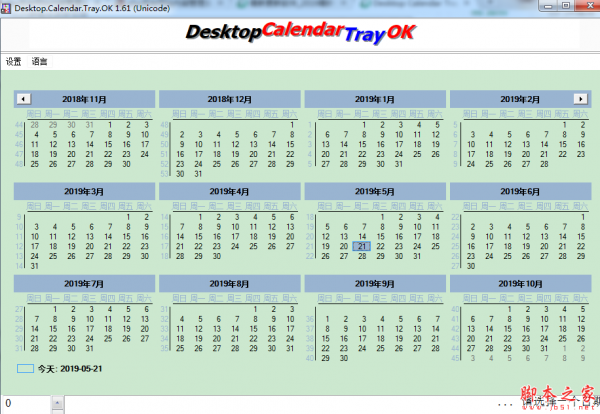
Task: Minimize the Desktop.Calendar.Tray.OK window
Action: (x=549, y=5)
